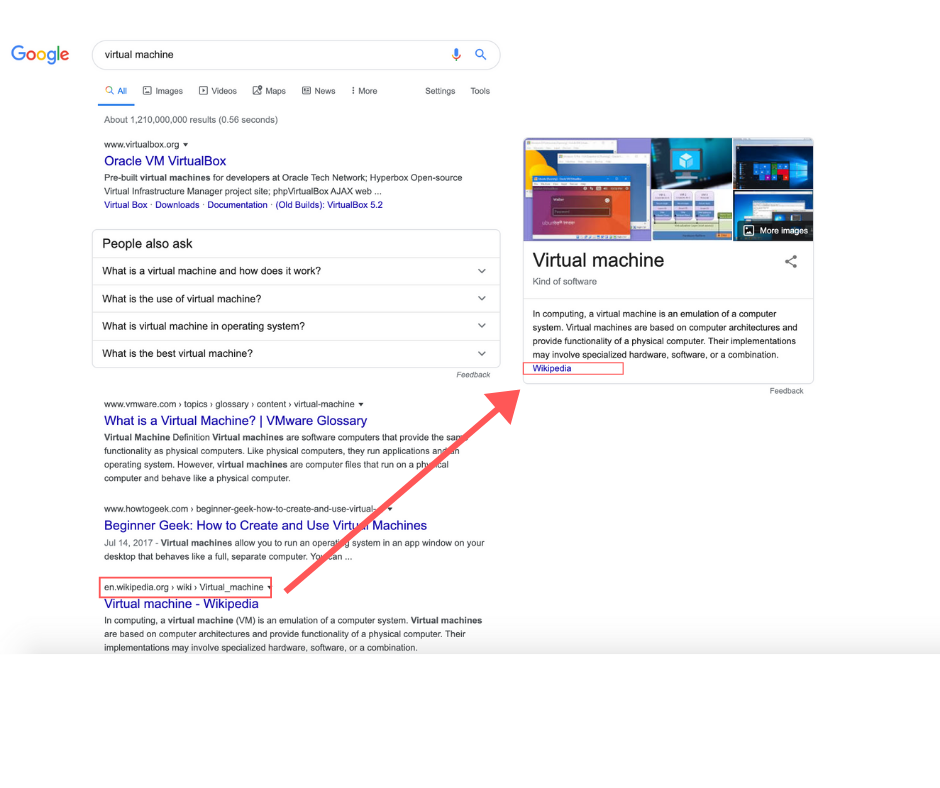The image size is (940, 788).
Task: Expand 'What is virtual machine in operating system?'
Action: tap(296, 326)
